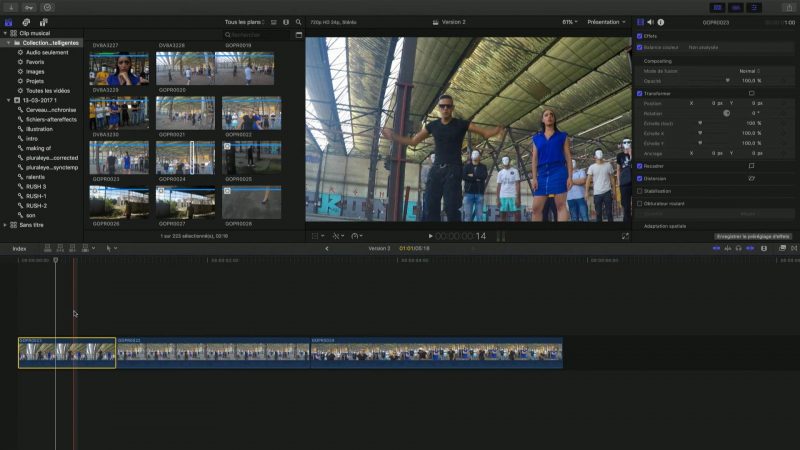The width and height of the screenshot is (800, 450).
Task: Click the import media arrow icon
Action: click(11, 7)
